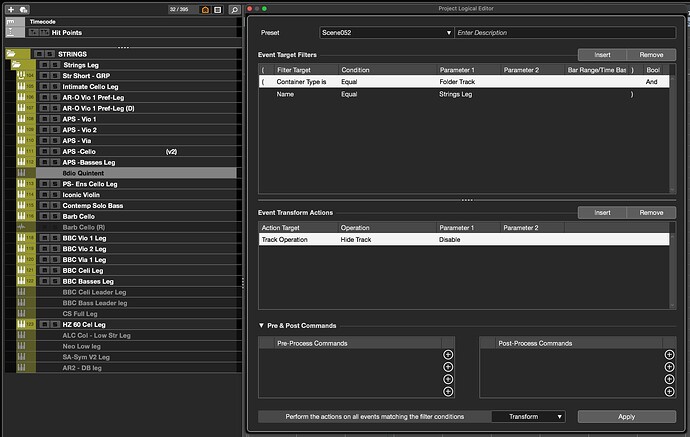This screenshot has width=690, height=437.
Task: Open the Preset dropdown showing Scene052
Action: [x=386, y=33]
